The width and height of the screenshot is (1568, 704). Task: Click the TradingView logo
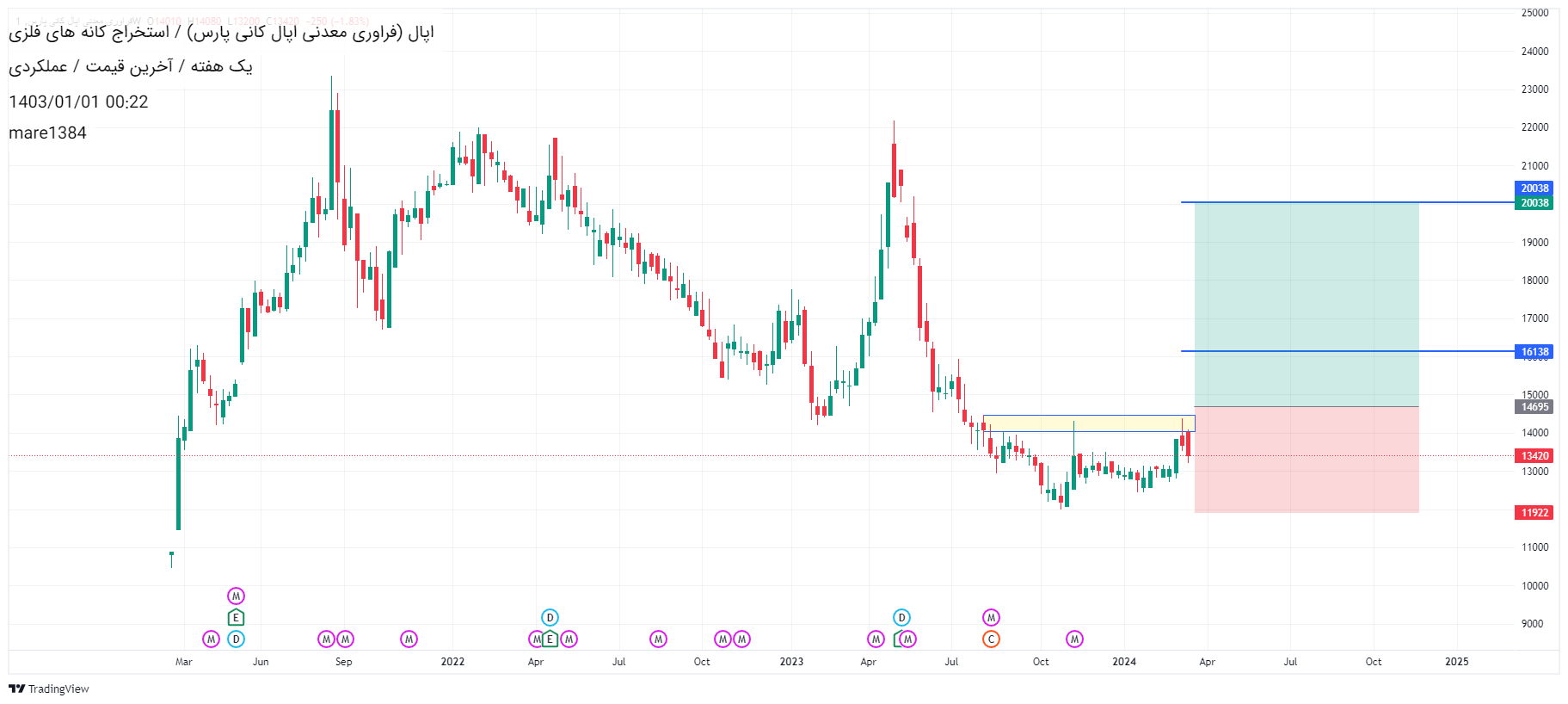tap(49, 689)
